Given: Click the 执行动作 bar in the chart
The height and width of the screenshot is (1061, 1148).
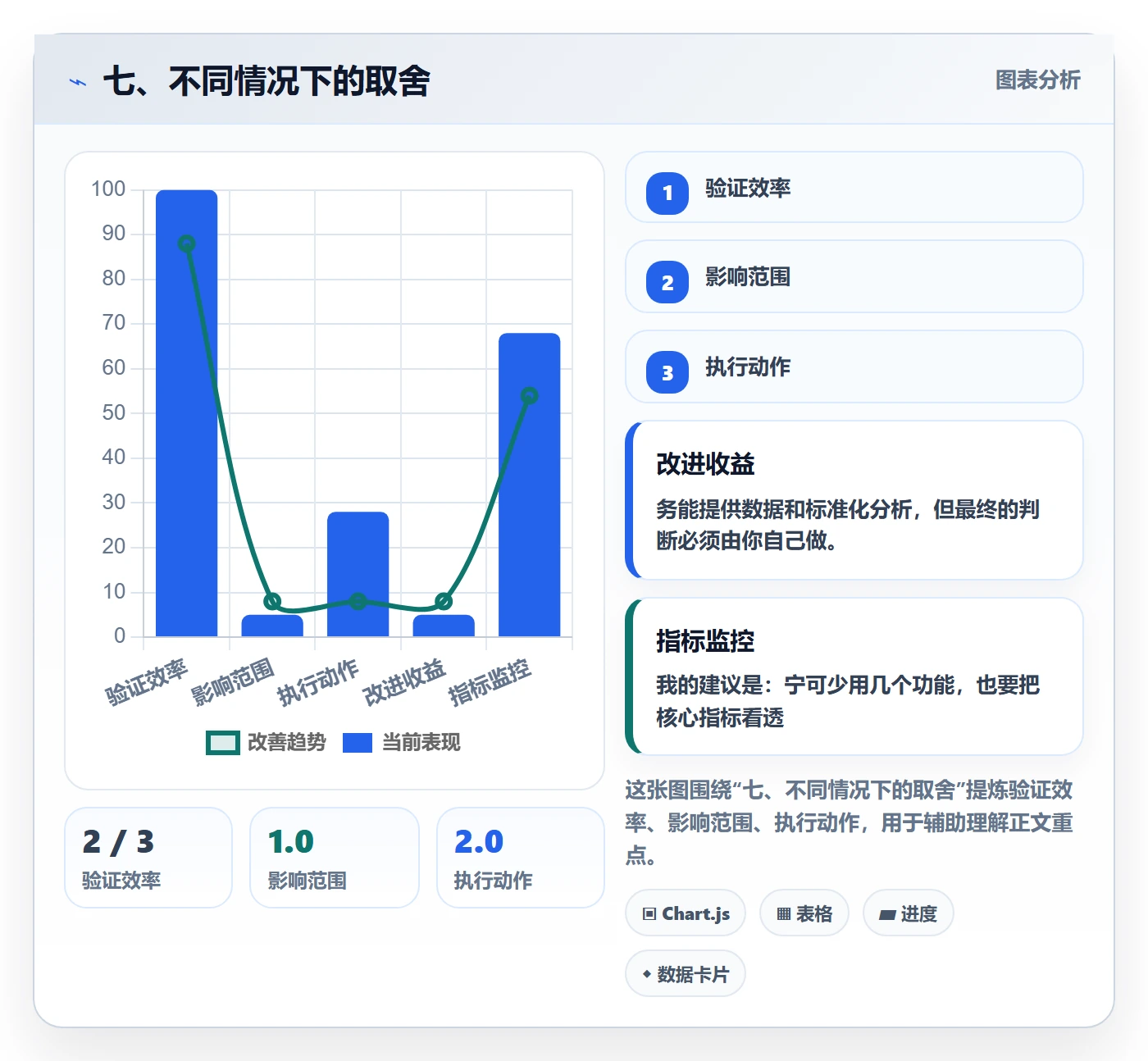Looking at the screenshot, I should point(358,574).
